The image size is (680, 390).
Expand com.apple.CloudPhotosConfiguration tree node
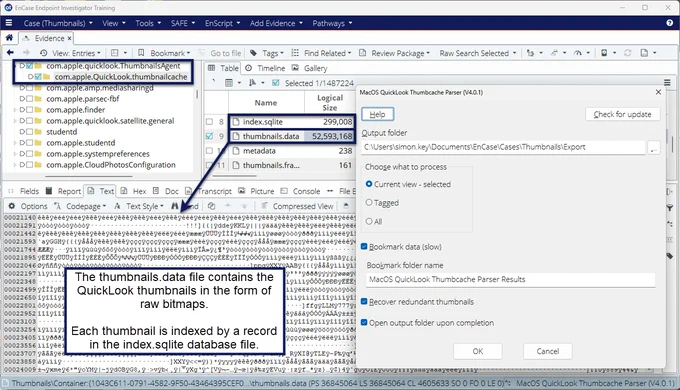(x=15, y=165)
